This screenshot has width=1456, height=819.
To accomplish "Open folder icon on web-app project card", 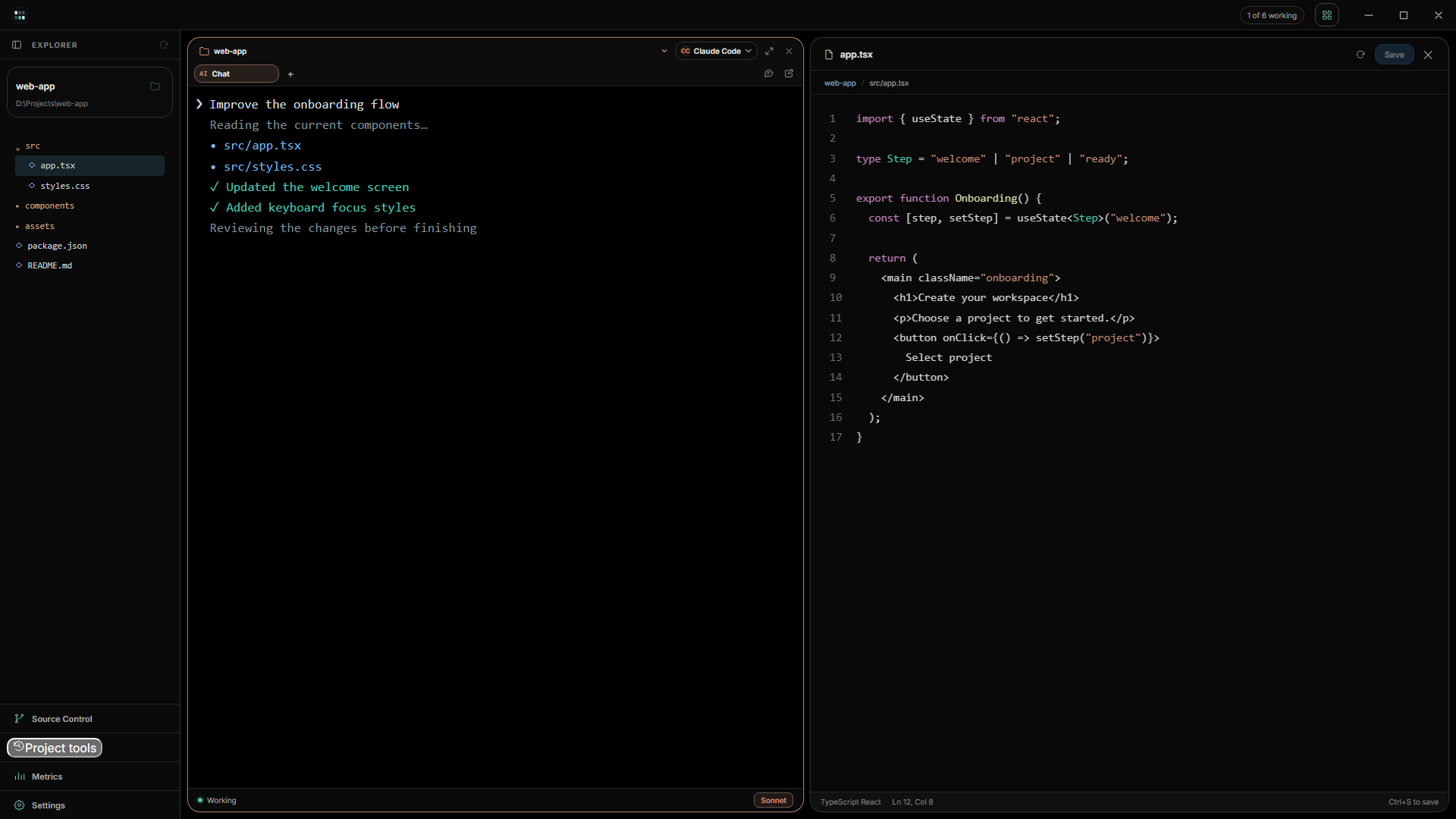I will pyautogui.click(x=155, y=86).
